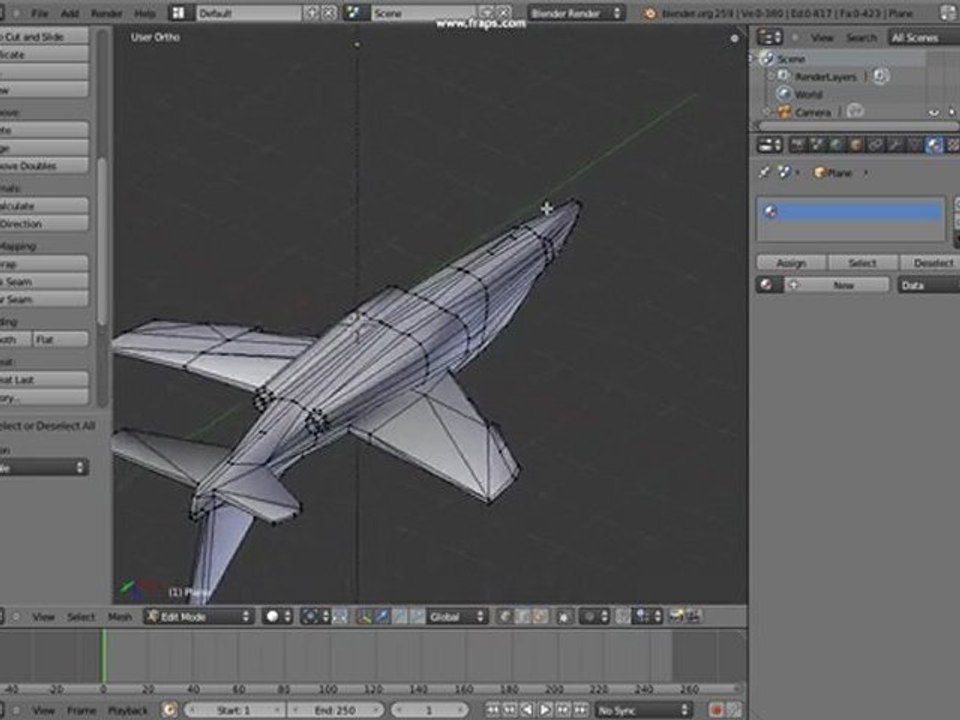This screenshot has height=720, width=960.
Task: Open the Render menu
Action: [106, 13]
